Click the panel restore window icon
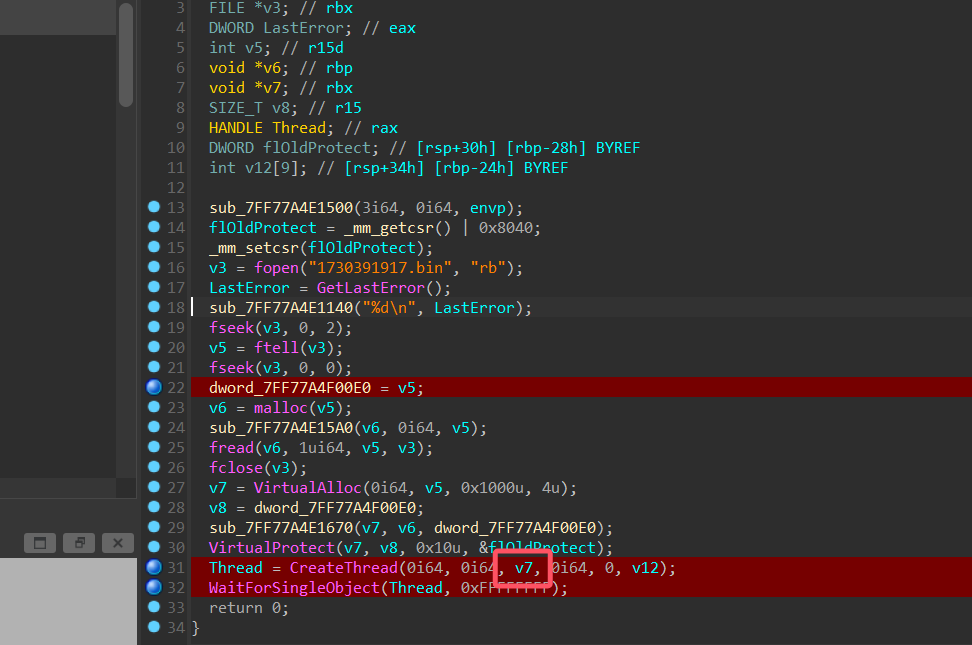972x645 pixels. [40, 543]
